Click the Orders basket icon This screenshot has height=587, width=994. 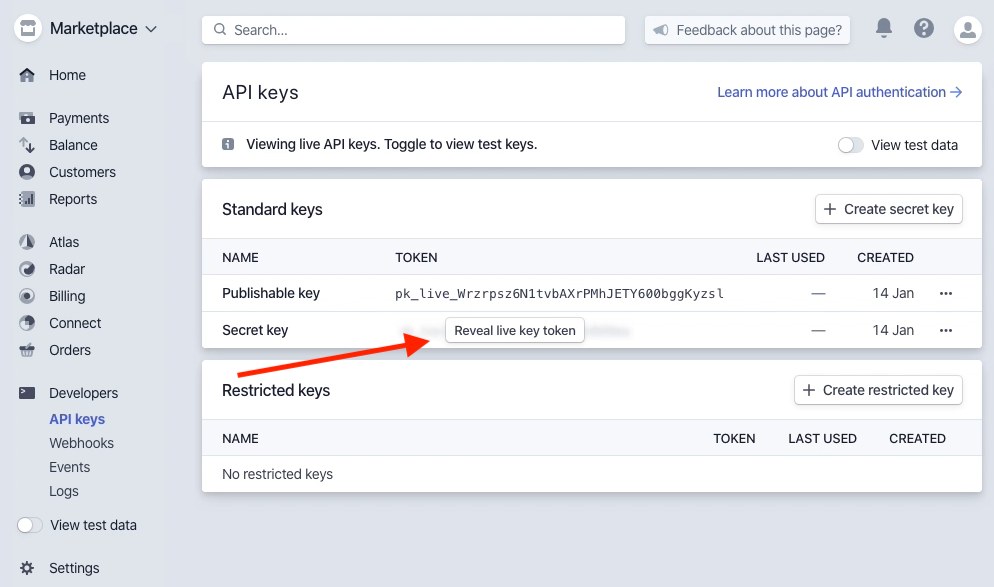click(27, 350)
